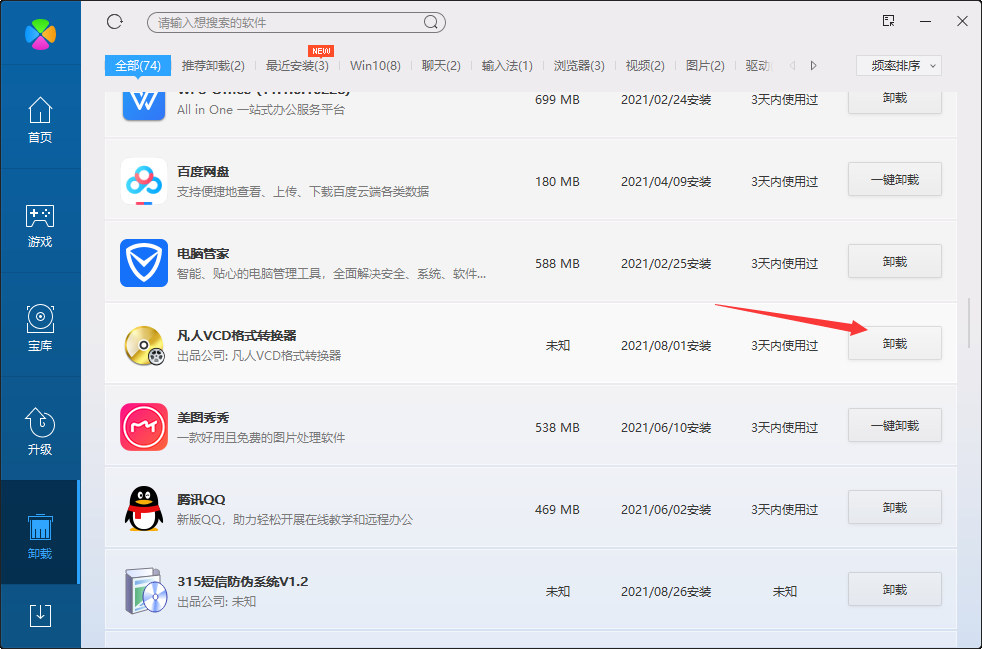This screenshot has height=649, width=982.
Task: Open the 宝库 software library section
Action: tap(40, 328)
